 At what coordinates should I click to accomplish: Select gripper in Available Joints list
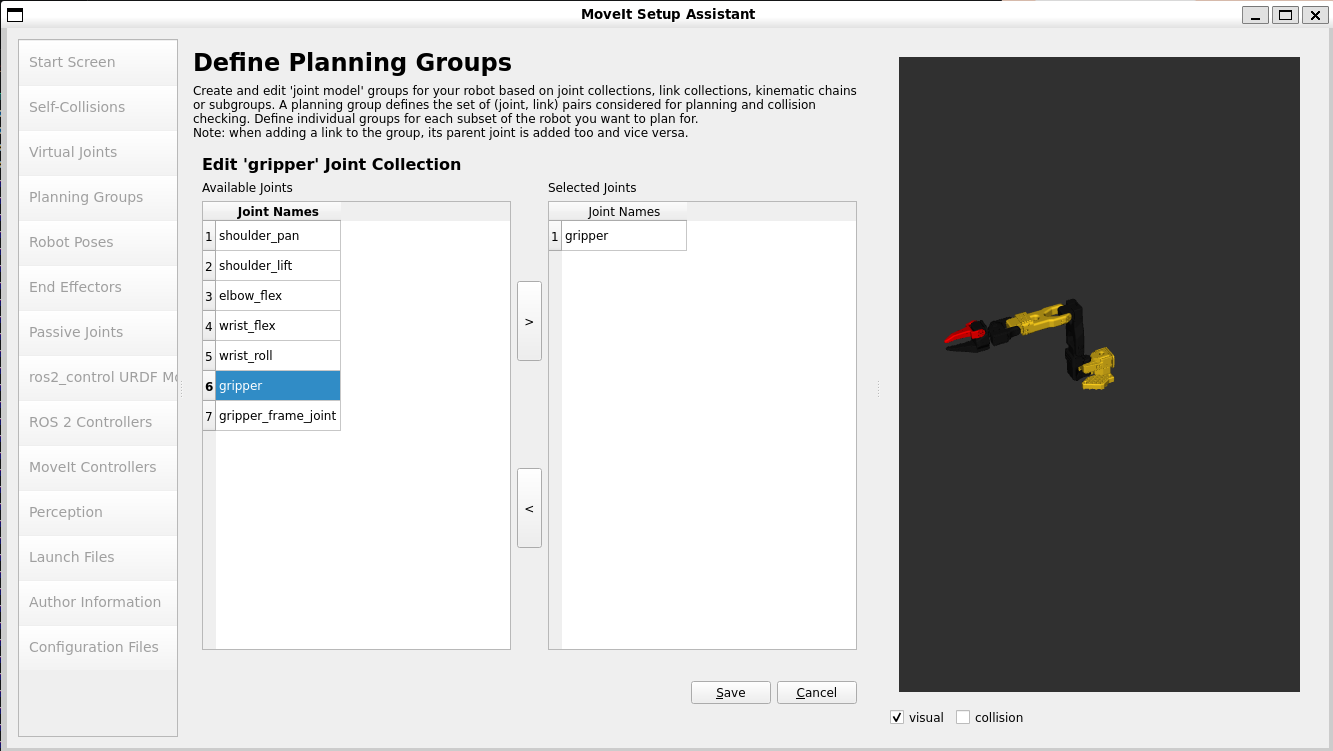278,386
